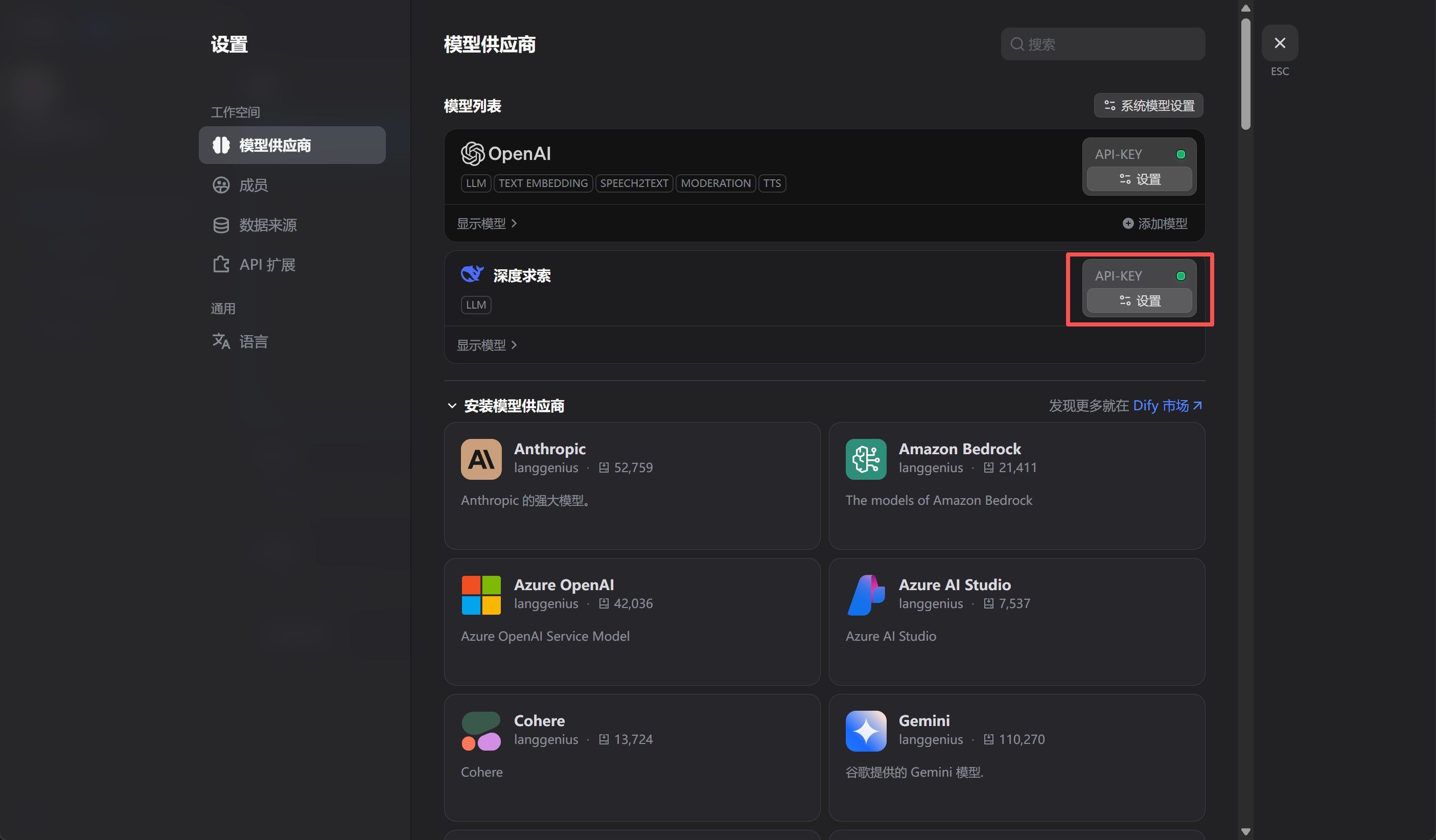The width and height of the screenshot is (1436, 840).
Task: Click the puzzle icon beside API 扩展
Action: 221,265
